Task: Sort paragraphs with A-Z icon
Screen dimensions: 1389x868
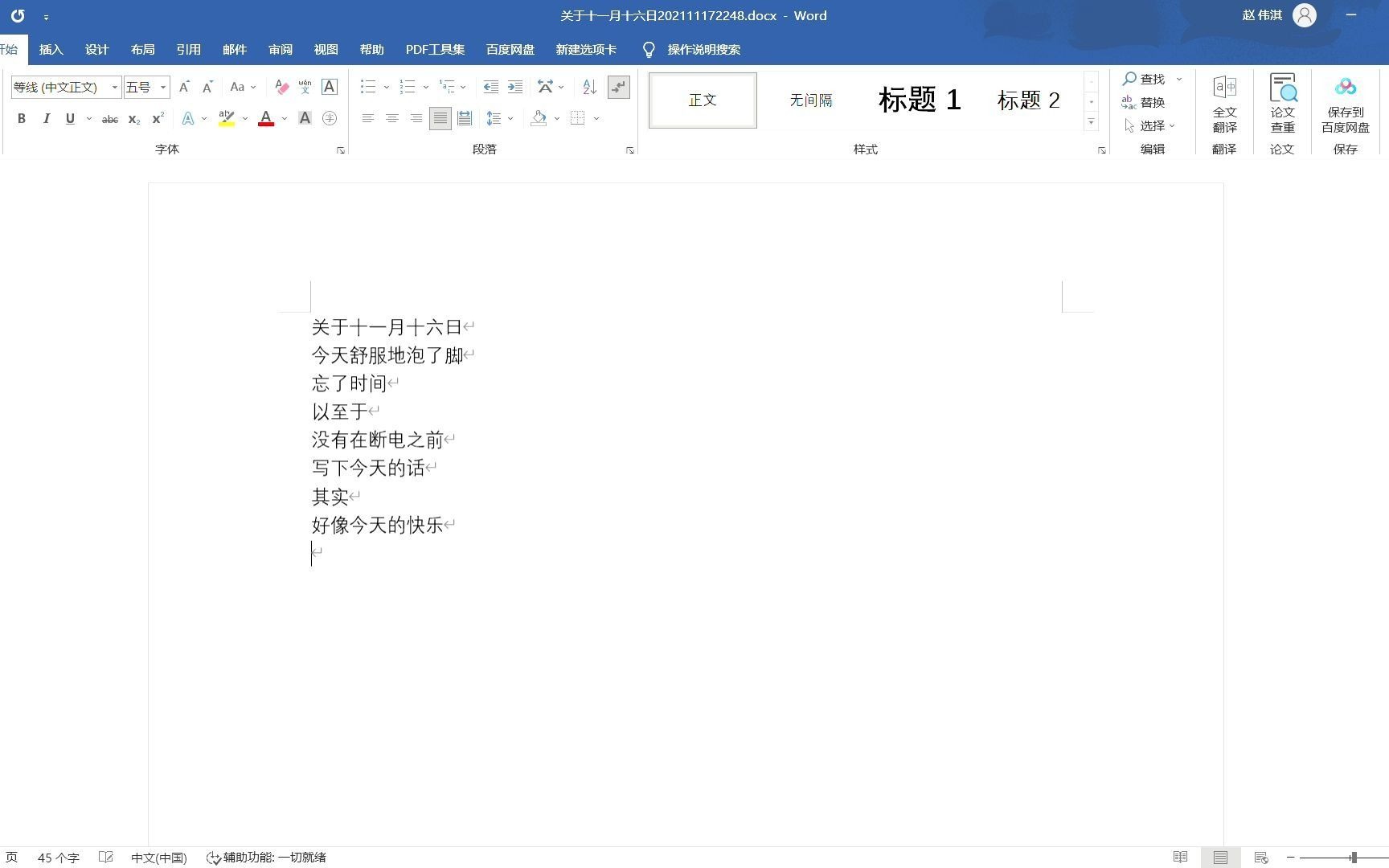Action: click(589, 87)
